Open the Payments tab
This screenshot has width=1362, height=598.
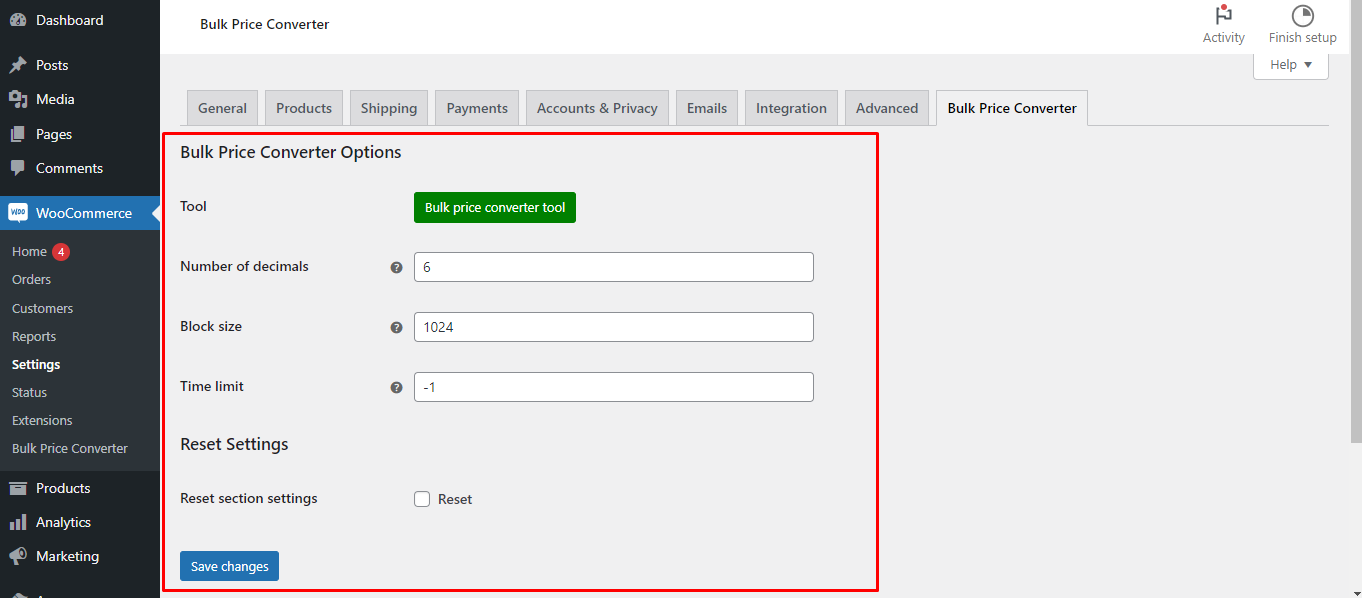[x=477, y=108]
